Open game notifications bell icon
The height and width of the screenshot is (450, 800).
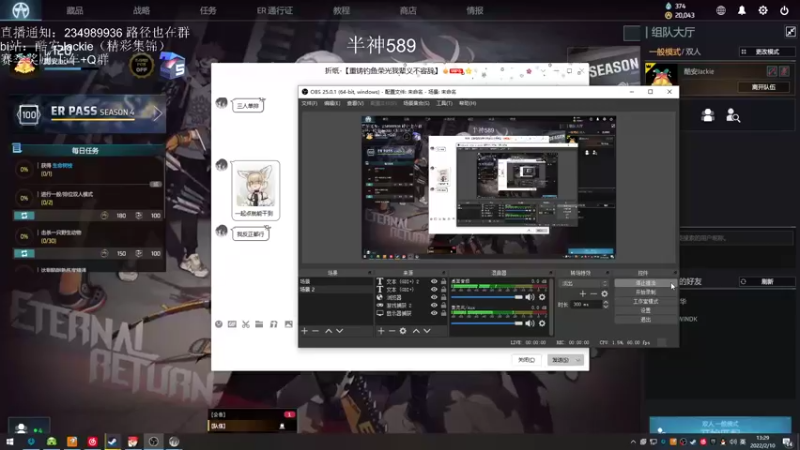point(742,10)
